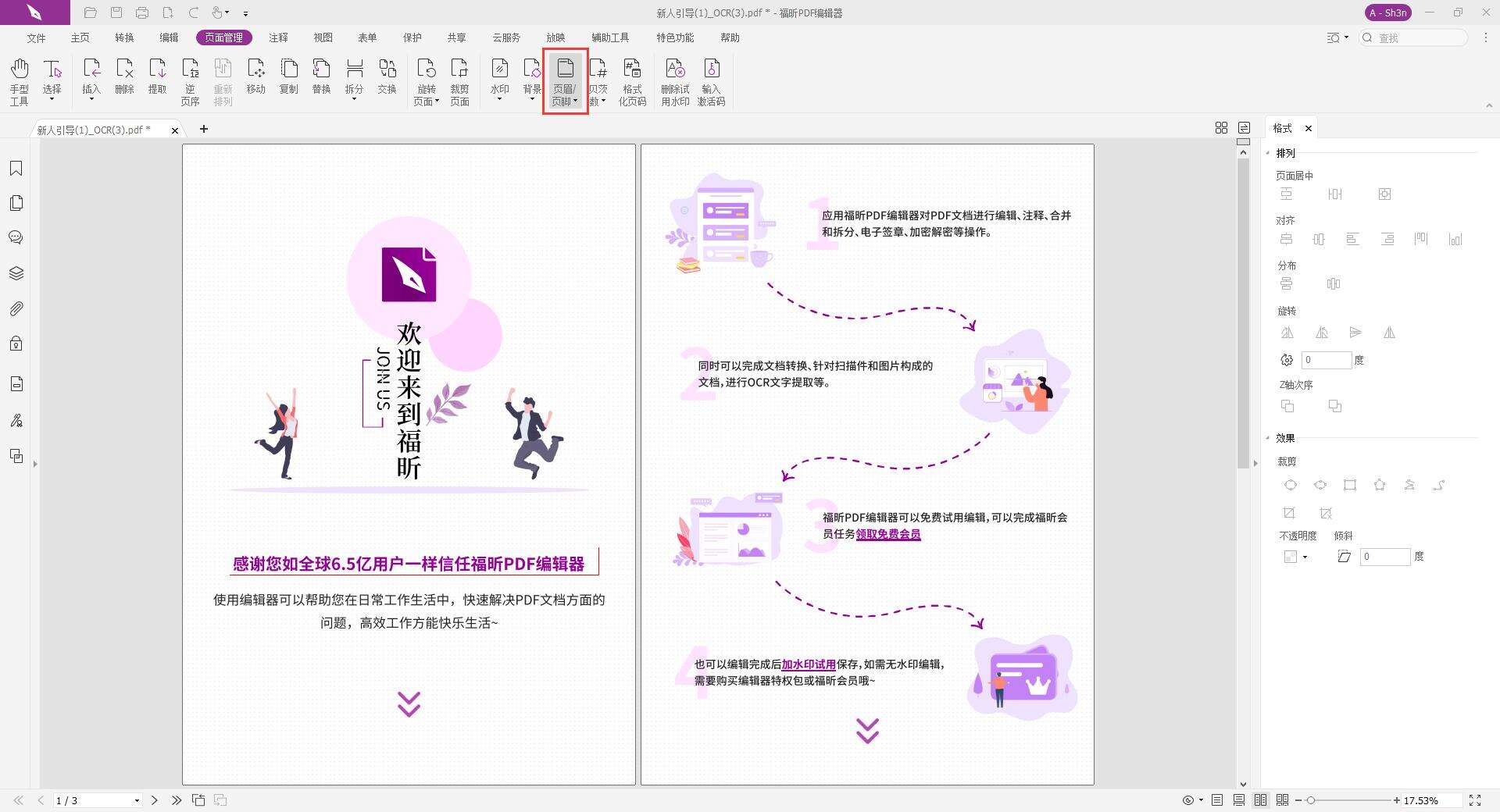Screen dimensions: 1500x812
Task: Open the page thumbnails panel on left sidebar
Action: tap(16, 202)
